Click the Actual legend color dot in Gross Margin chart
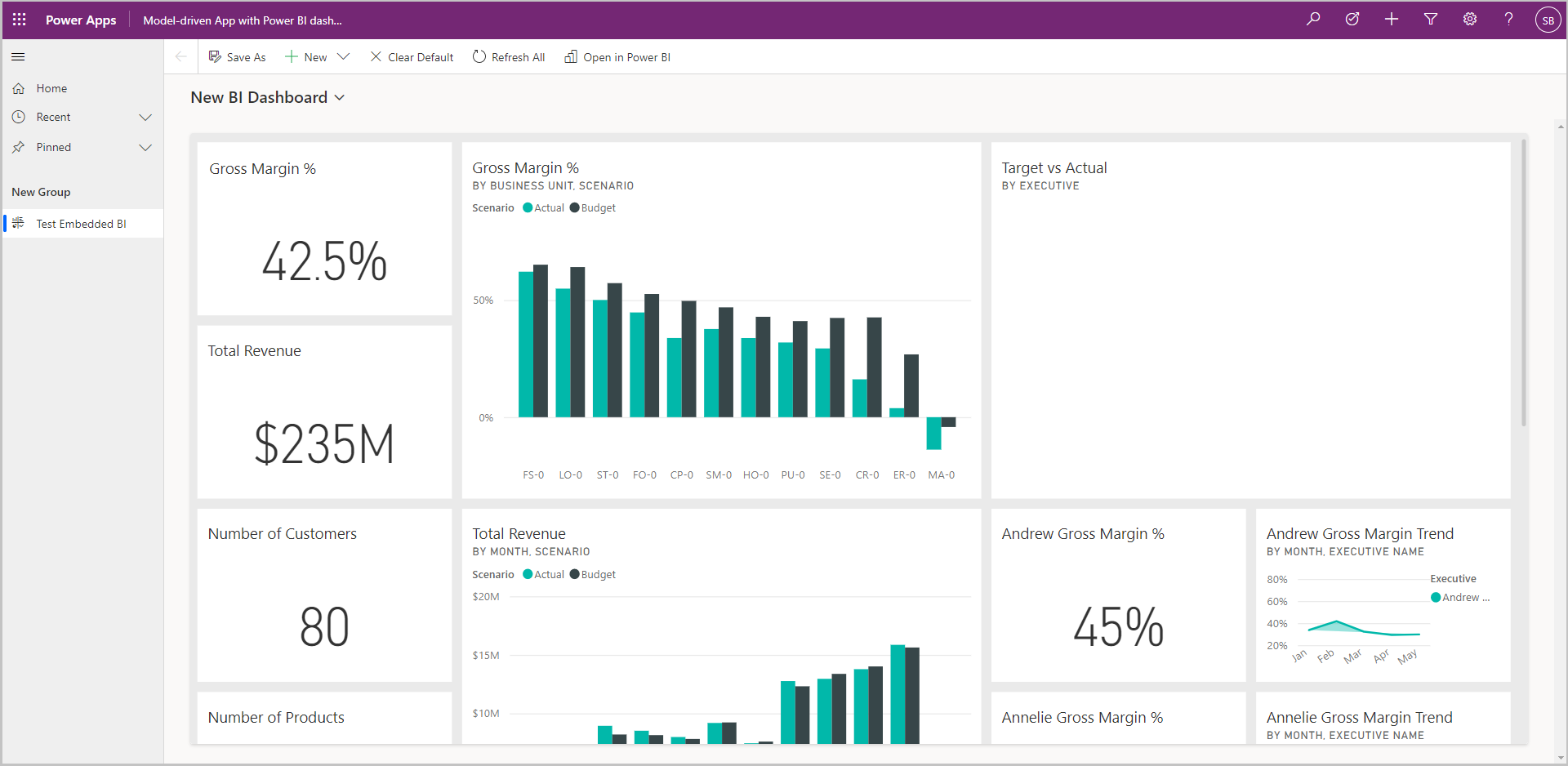The height and width of the screenshot is (766, 1568). 528,207
